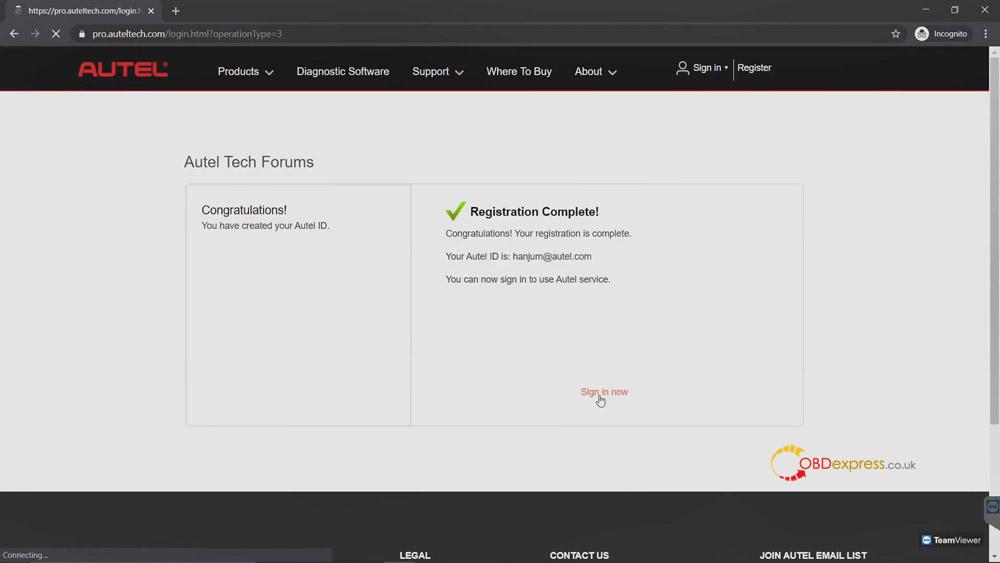Click JOIN AUTEL EMAIL LIST heading

click(812, 555)
